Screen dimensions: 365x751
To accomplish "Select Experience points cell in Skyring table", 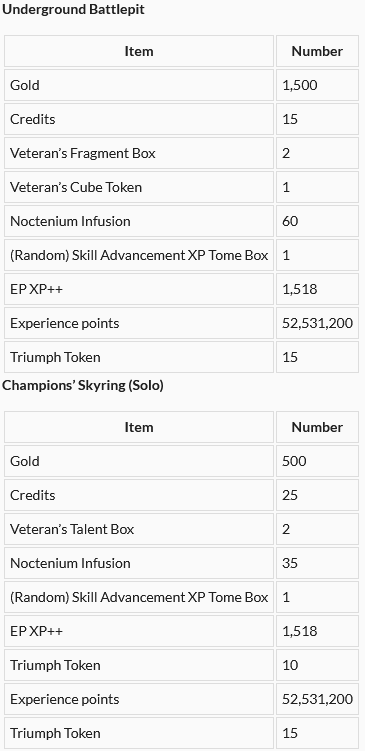I will 139,699.
